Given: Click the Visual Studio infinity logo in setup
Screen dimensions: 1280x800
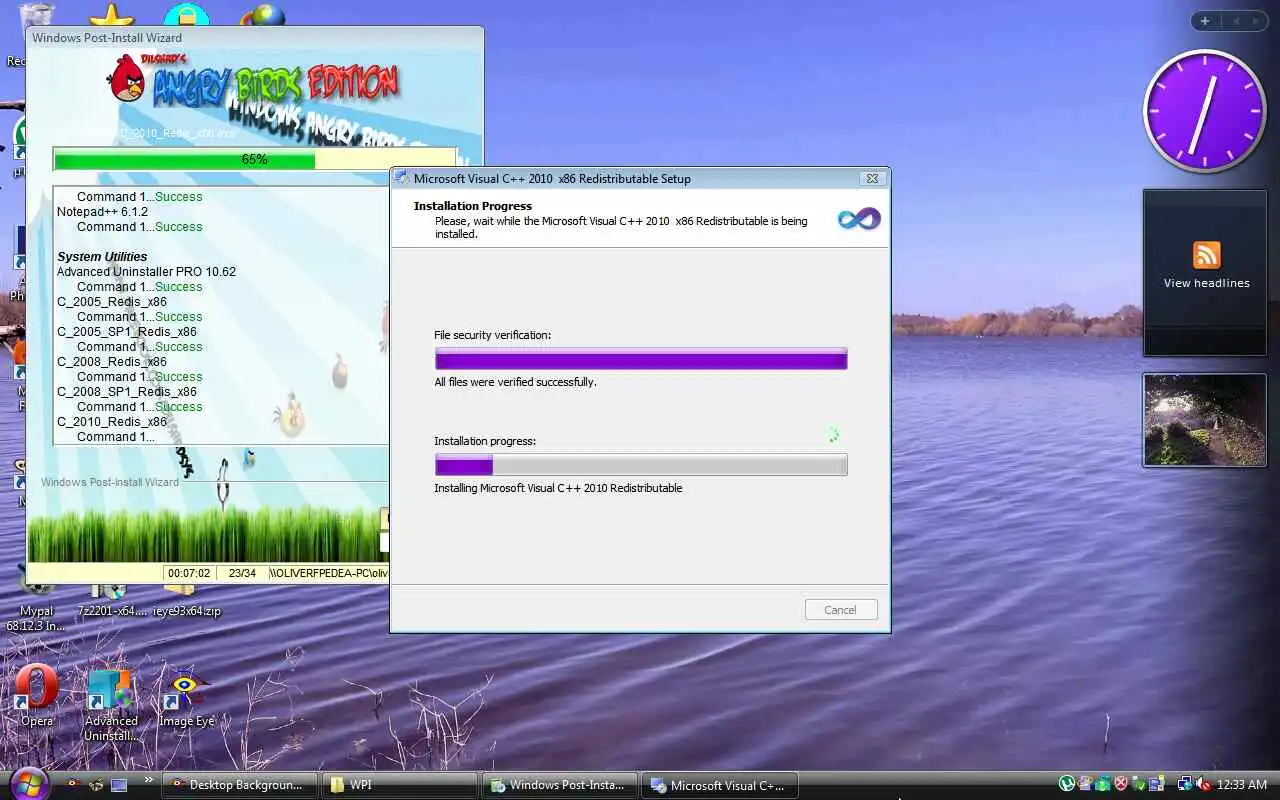Looking at the screenshot, I should pos(859,218).
